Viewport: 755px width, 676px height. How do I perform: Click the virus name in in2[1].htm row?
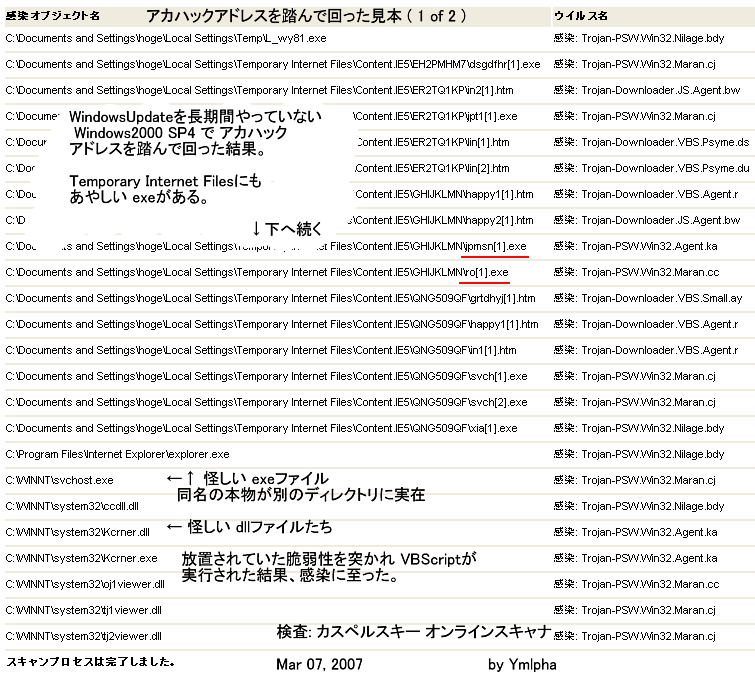647,91
